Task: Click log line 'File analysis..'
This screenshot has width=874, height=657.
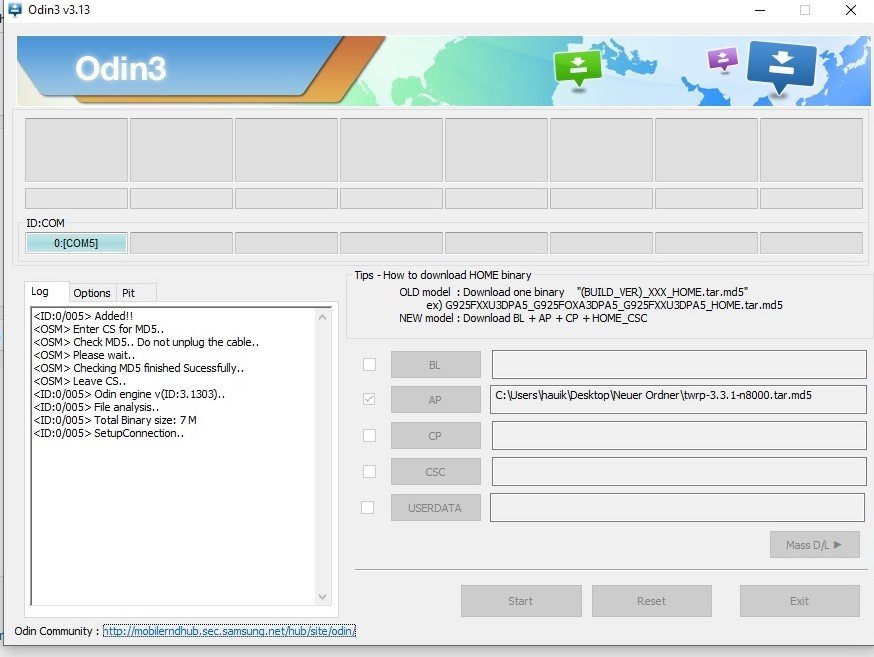Action: [96, 407]
